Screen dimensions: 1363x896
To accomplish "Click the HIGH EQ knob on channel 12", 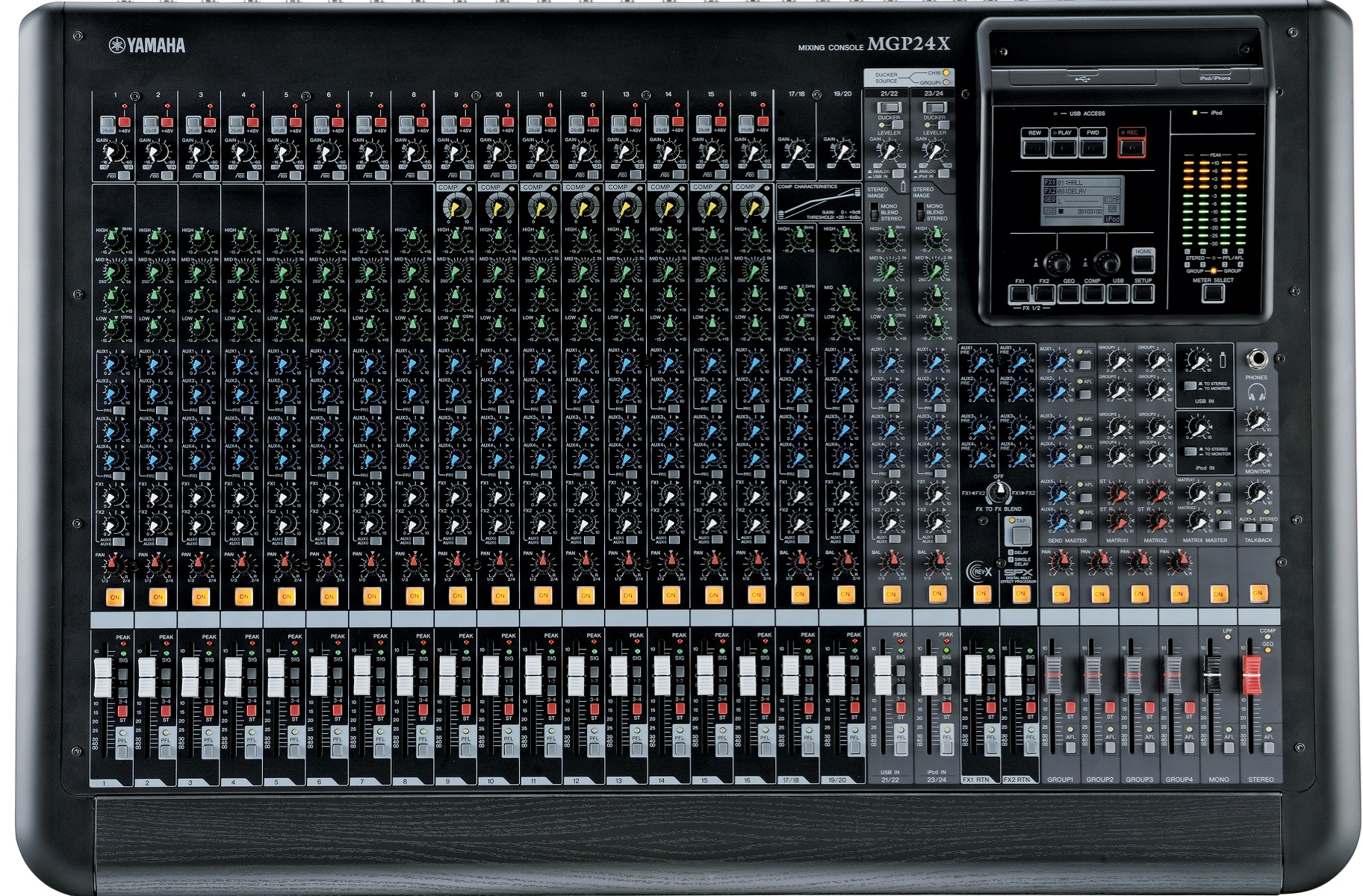I will coord(584,240).
